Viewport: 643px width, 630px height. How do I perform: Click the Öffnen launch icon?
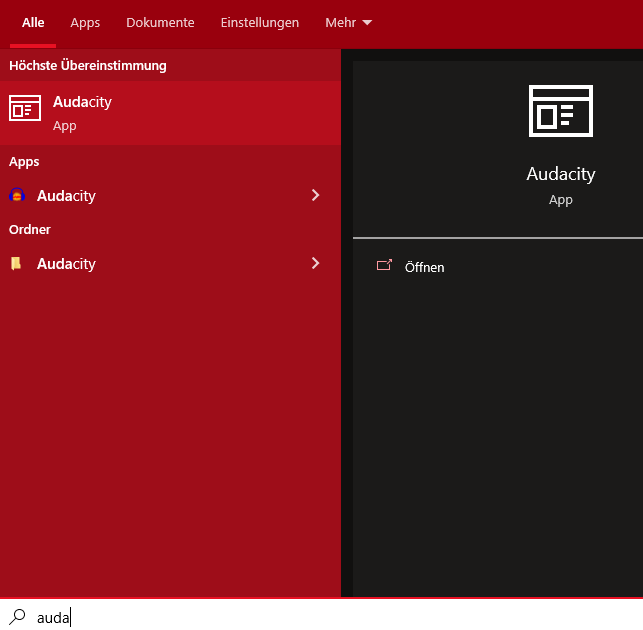384,265
